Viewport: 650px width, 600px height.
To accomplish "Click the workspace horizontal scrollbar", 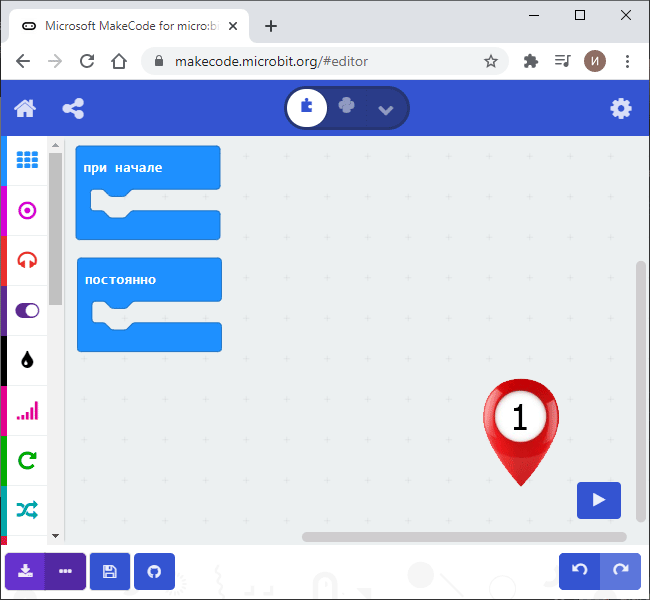I will point(464,537).
